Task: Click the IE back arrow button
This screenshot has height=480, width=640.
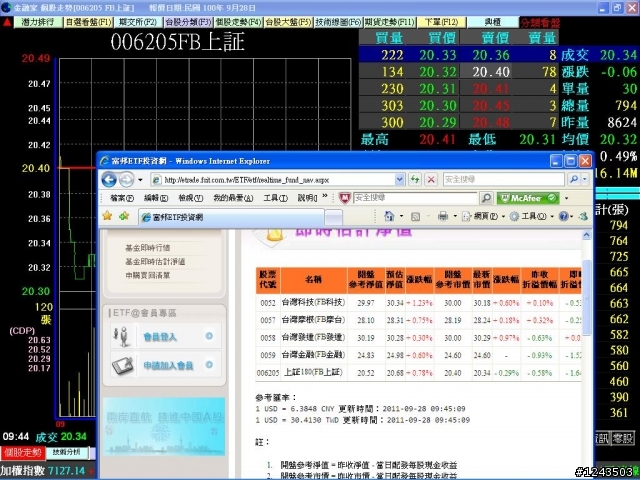Action: click(x=109, y=180)
